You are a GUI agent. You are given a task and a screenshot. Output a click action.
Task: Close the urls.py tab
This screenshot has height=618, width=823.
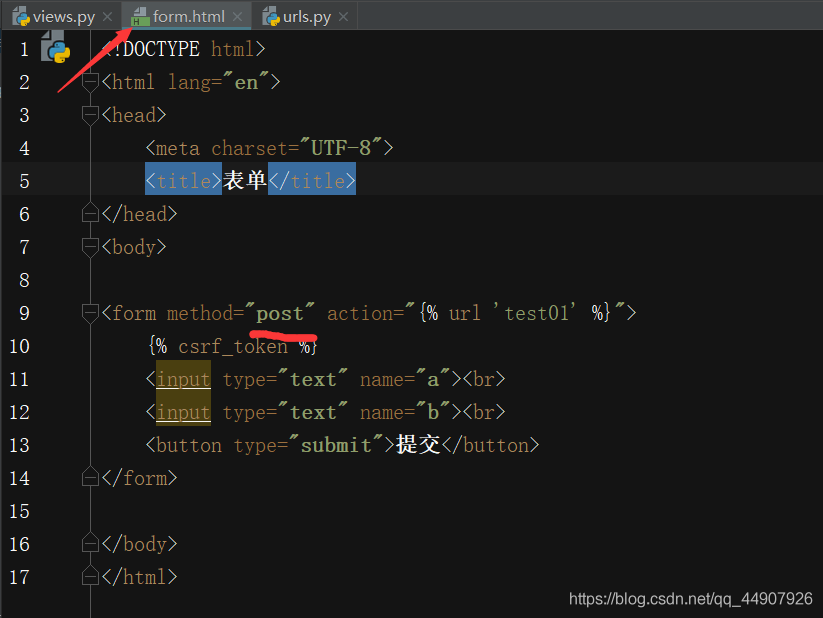[x=343, y=17]
